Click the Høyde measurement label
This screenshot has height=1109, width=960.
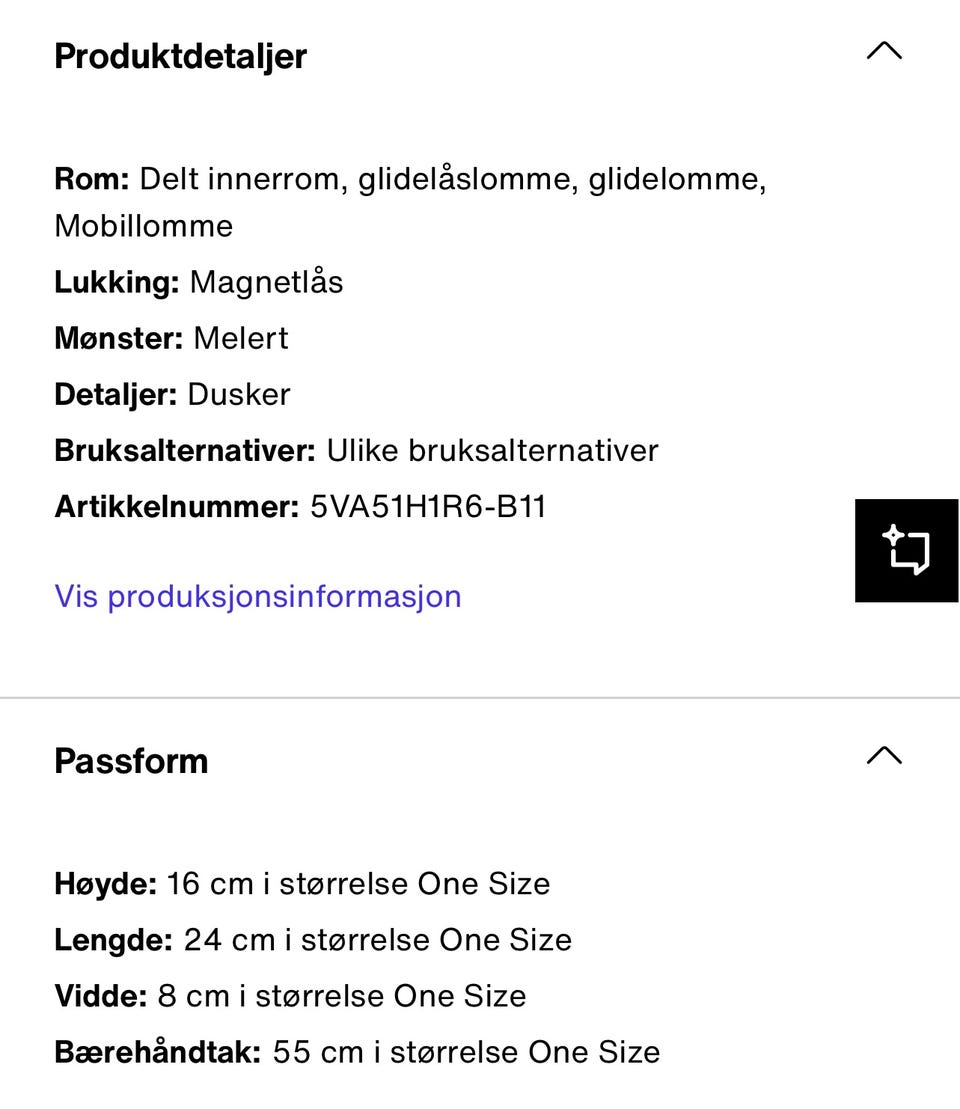coord(105,884)
